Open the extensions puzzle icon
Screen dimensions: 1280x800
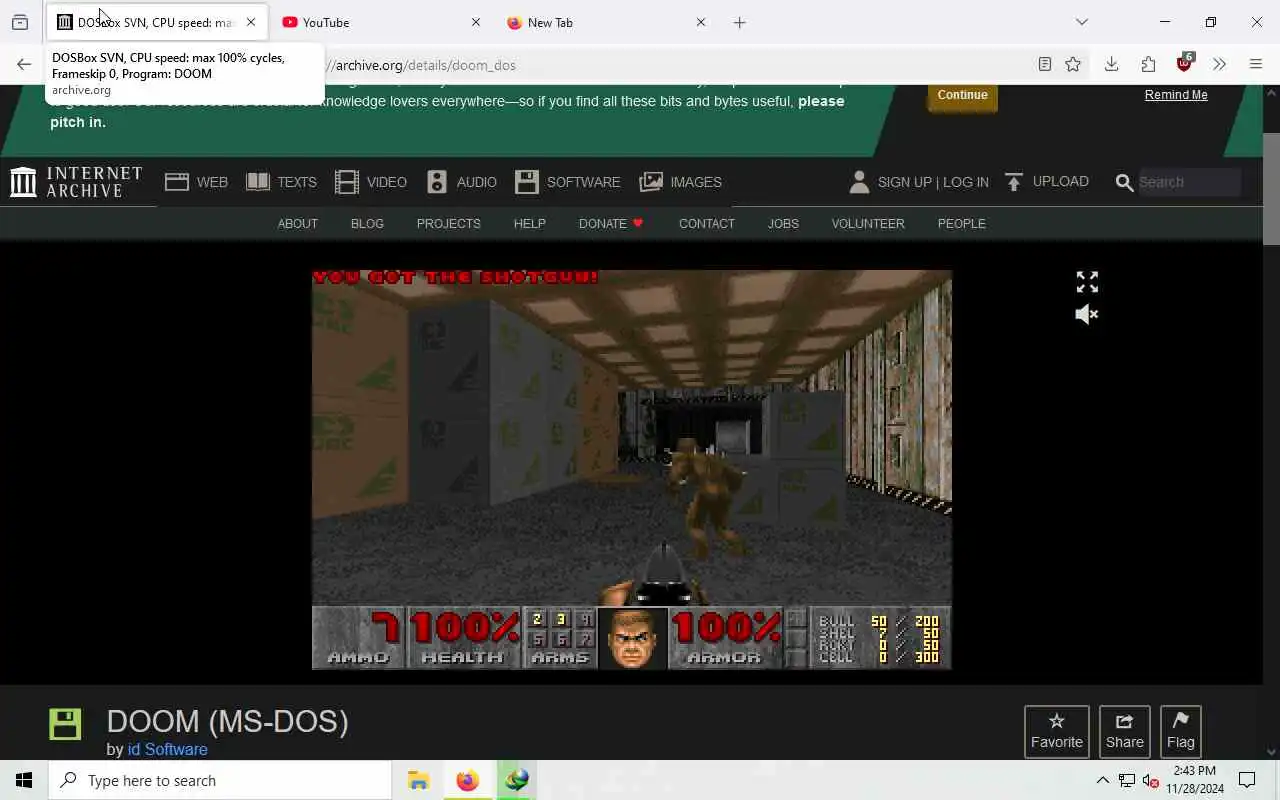click(x=1148, y=65)
